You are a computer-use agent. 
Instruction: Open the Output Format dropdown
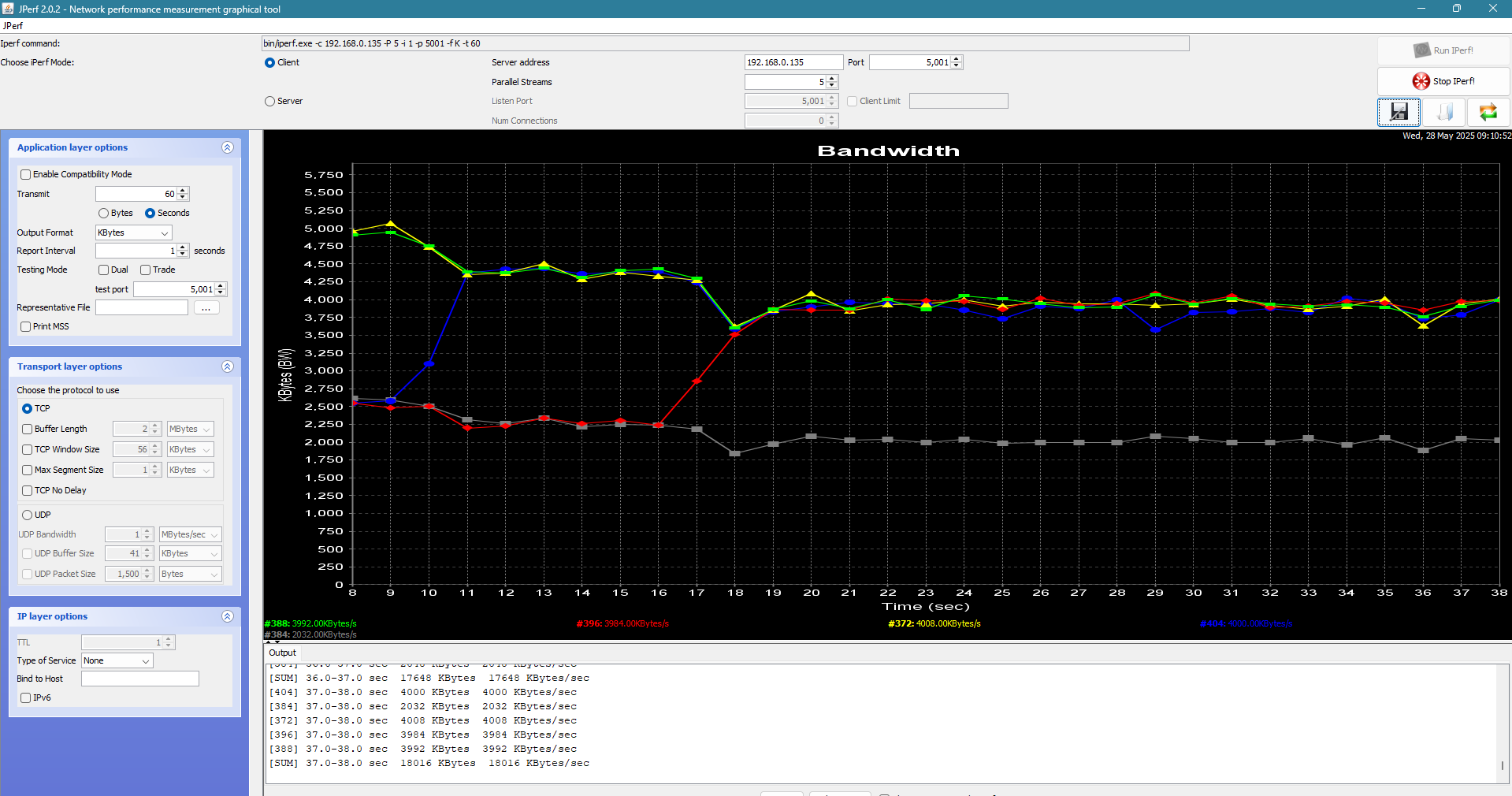[x=133, y=232]
